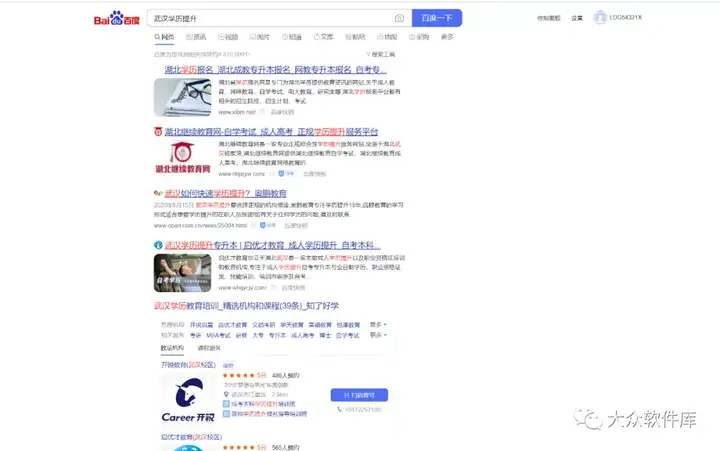
Task: Click the 百度一下 search button
Action: pos(437,18)
